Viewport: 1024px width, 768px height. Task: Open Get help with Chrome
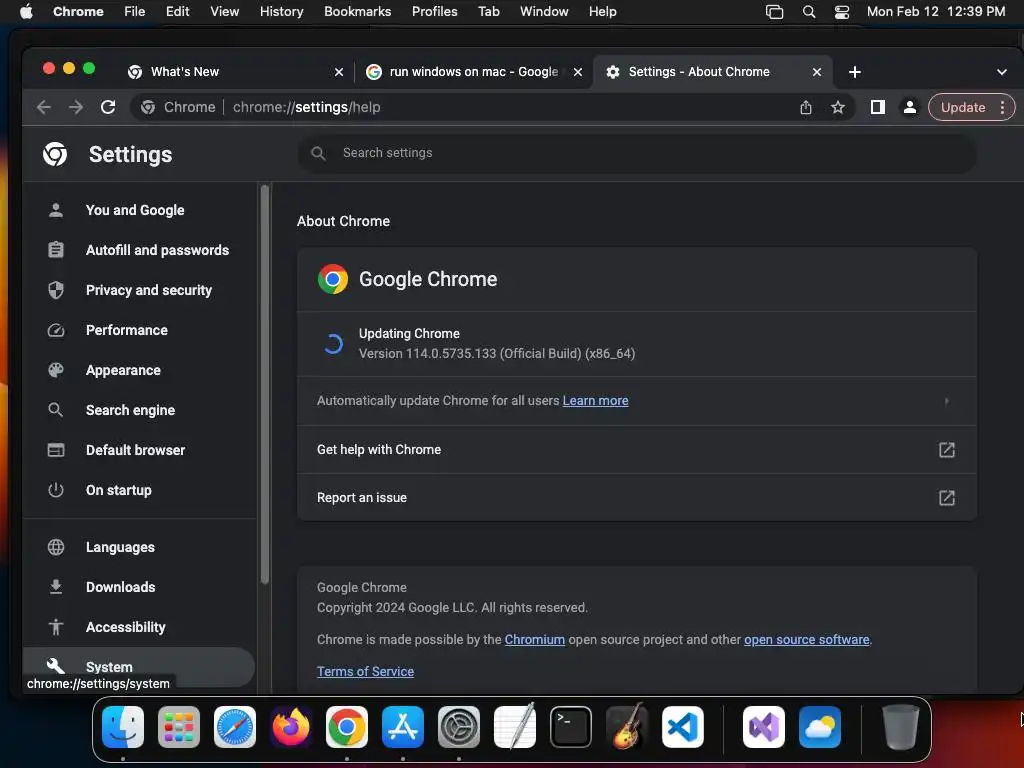637,449
